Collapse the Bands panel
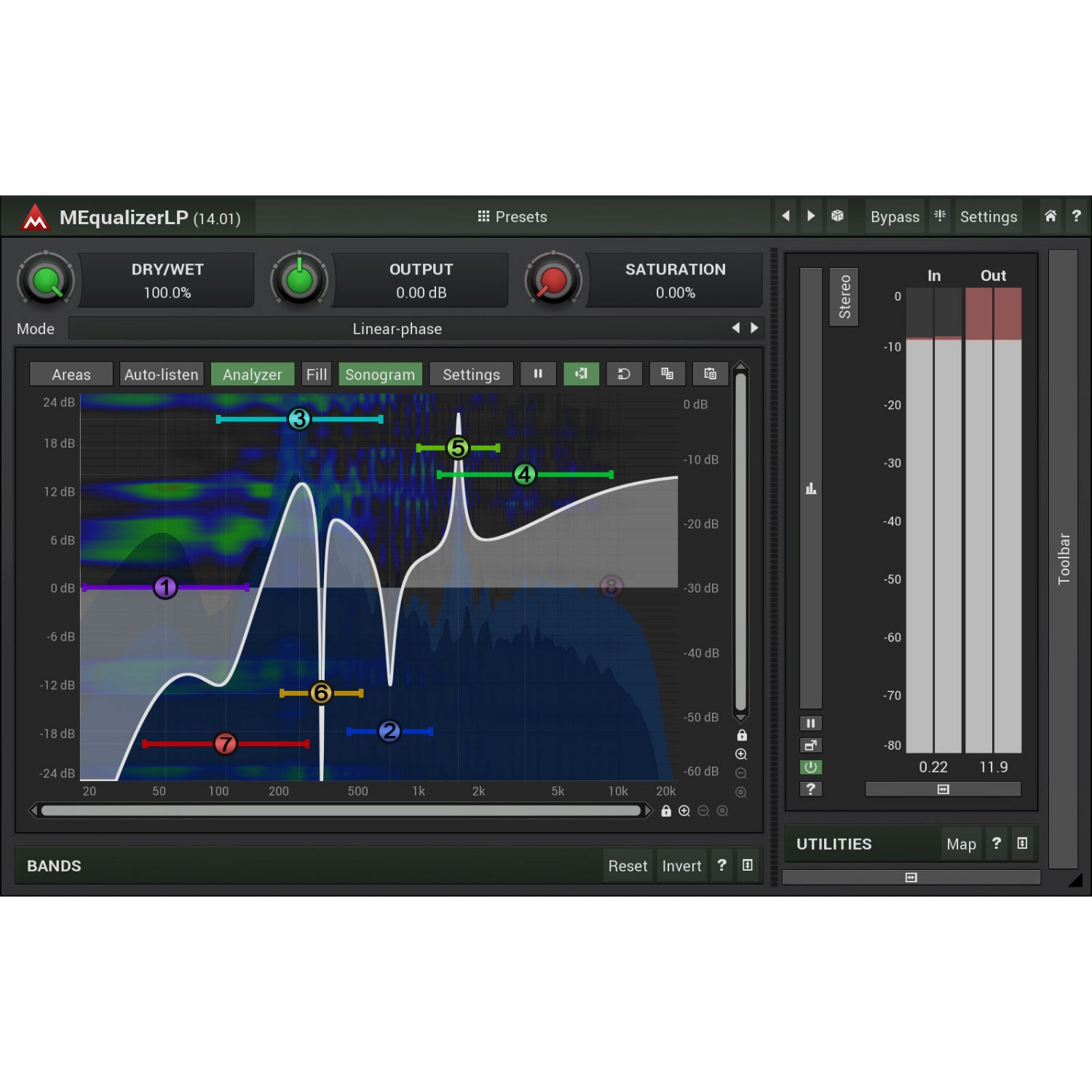 (748, 866)
